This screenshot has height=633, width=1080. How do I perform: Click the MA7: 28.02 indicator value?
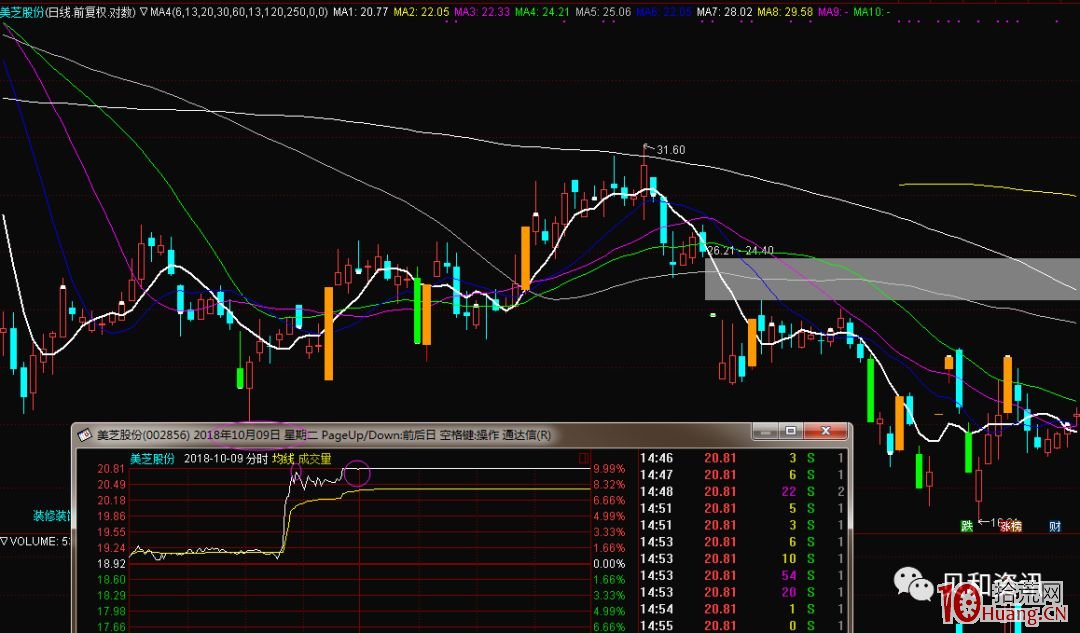(725, 12)
